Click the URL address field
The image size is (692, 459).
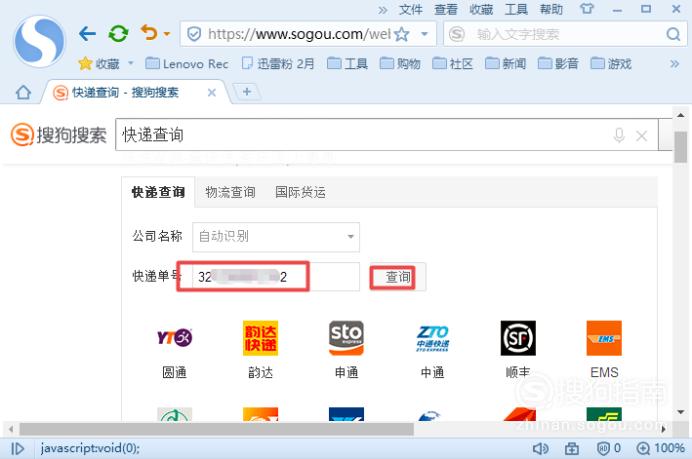[299, 34]
